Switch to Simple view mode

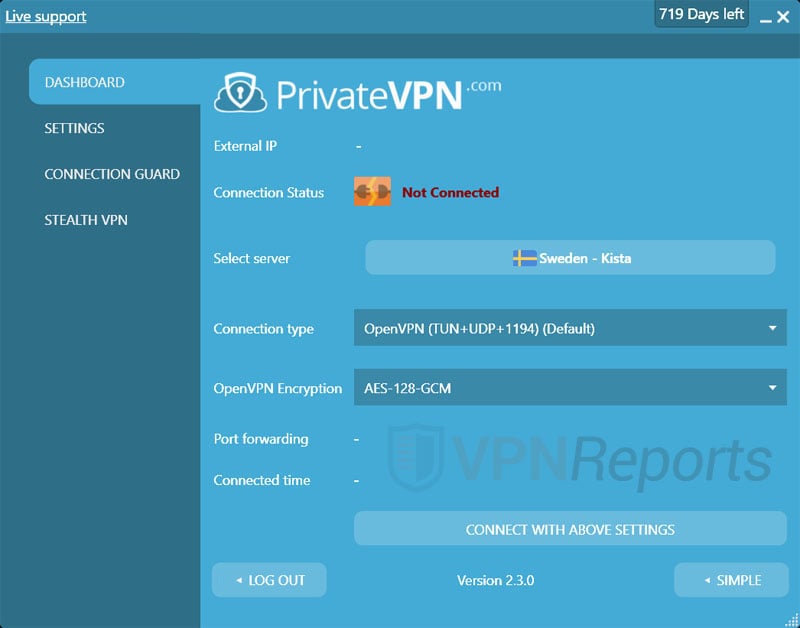point(730,580)
